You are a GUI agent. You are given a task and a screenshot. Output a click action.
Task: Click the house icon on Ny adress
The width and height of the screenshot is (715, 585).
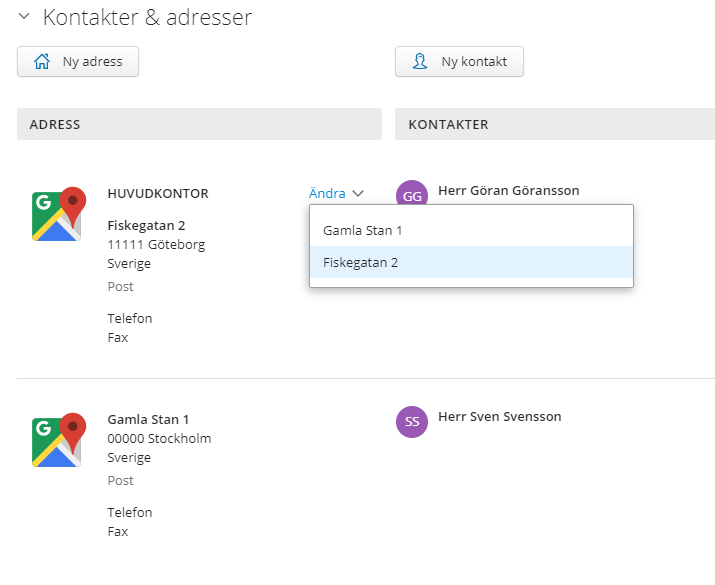(x=42, y=61)
